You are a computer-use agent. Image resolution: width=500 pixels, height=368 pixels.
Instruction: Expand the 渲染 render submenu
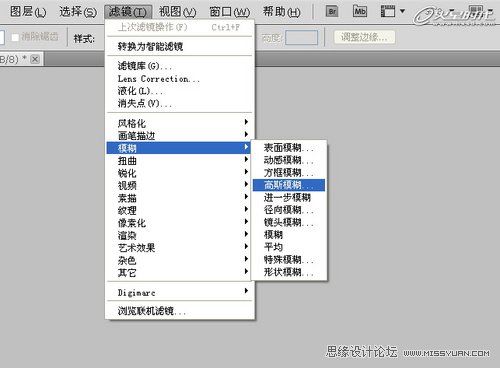click(178, 235)
